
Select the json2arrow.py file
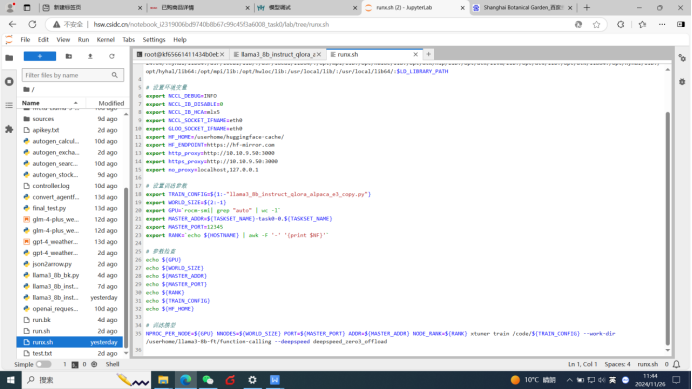pyautogui.click(x=70, y=264)
